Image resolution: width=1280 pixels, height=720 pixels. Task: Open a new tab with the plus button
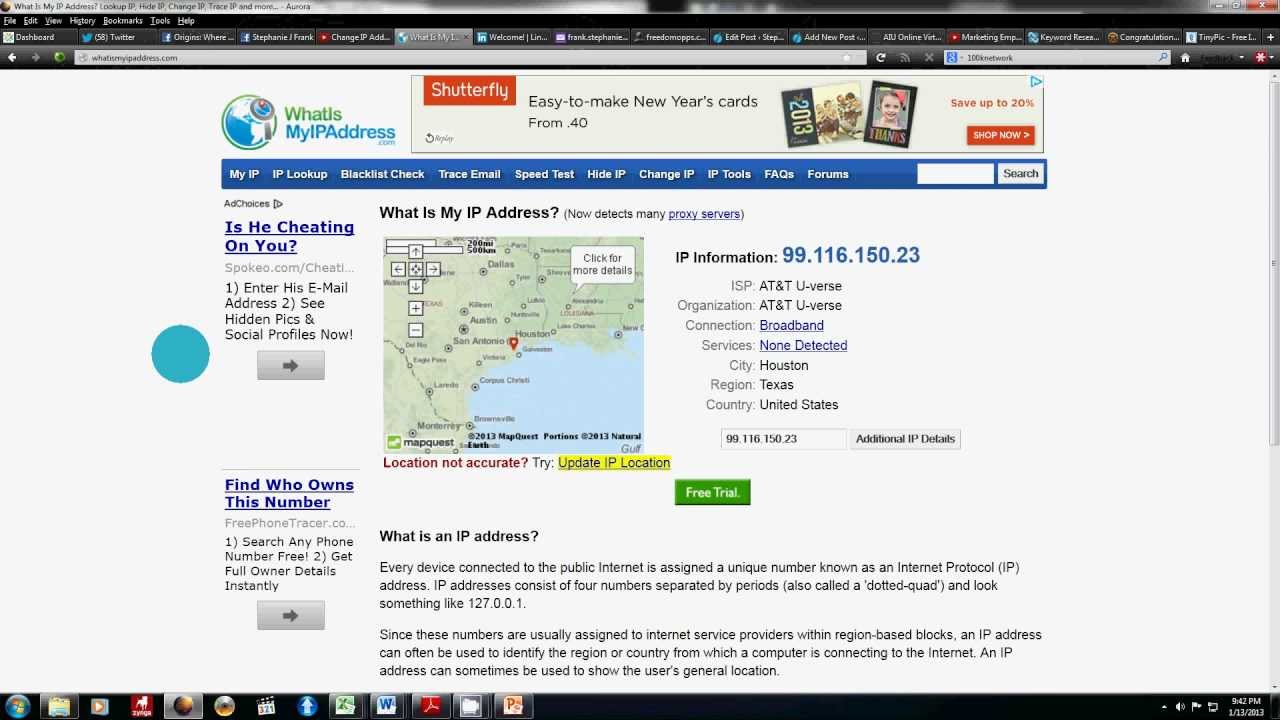pyautogui.click(x=1268, y=37)
